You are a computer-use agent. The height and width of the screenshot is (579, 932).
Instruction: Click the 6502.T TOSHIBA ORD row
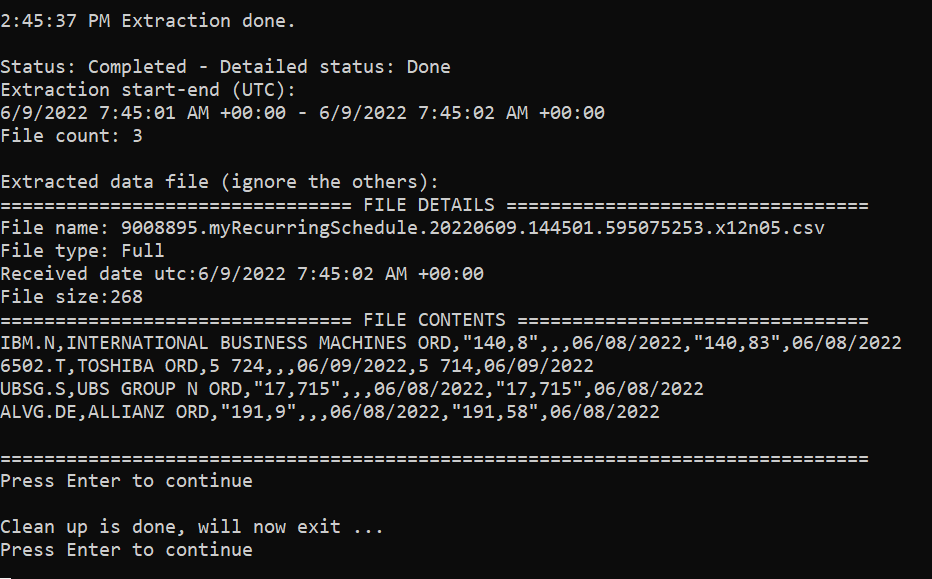(297, 366)
